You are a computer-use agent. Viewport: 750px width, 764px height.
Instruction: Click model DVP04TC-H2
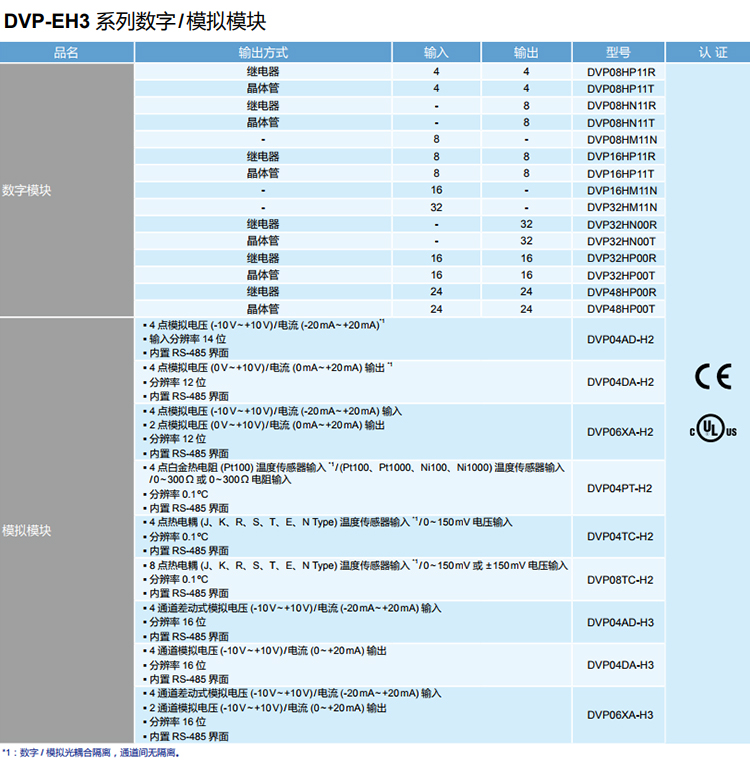620,536
